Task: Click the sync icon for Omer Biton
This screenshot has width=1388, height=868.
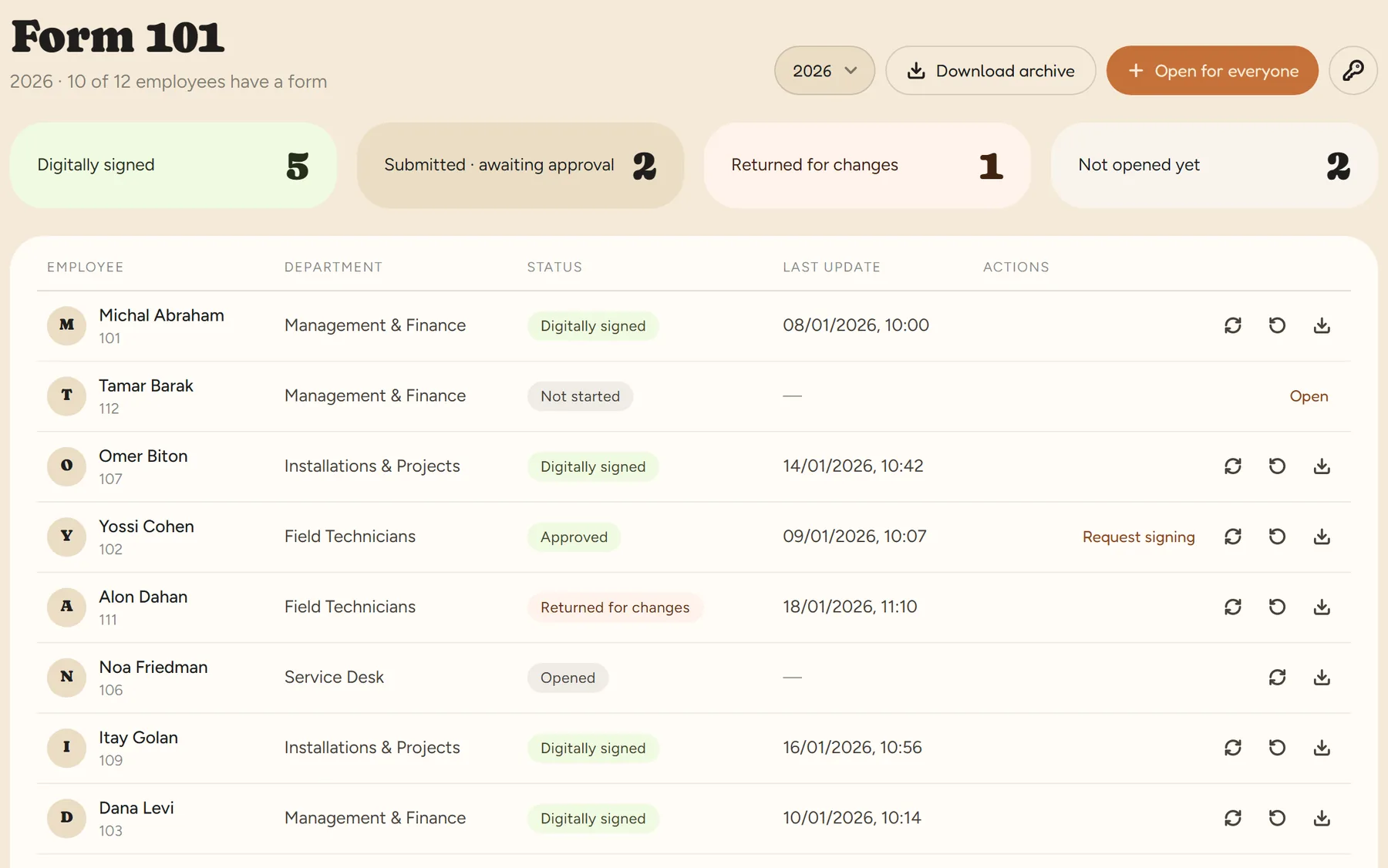Action: tap(1233, 466)
